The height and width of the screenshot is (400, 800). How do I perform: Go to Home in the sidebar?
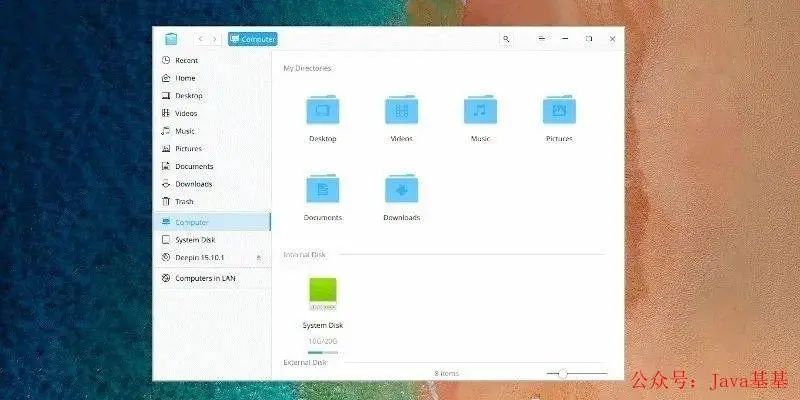(212, 78)
